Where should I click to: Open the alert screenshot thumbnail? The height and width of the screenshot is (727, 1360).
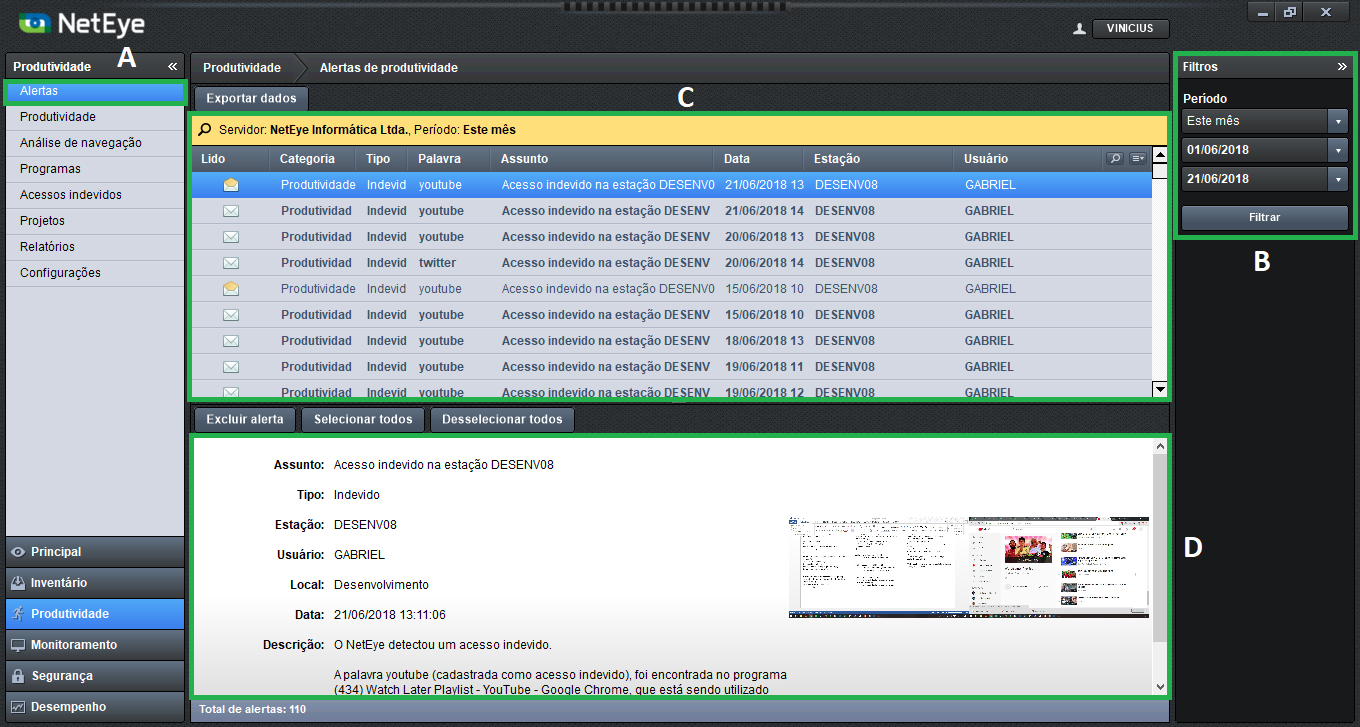(968, 567)
